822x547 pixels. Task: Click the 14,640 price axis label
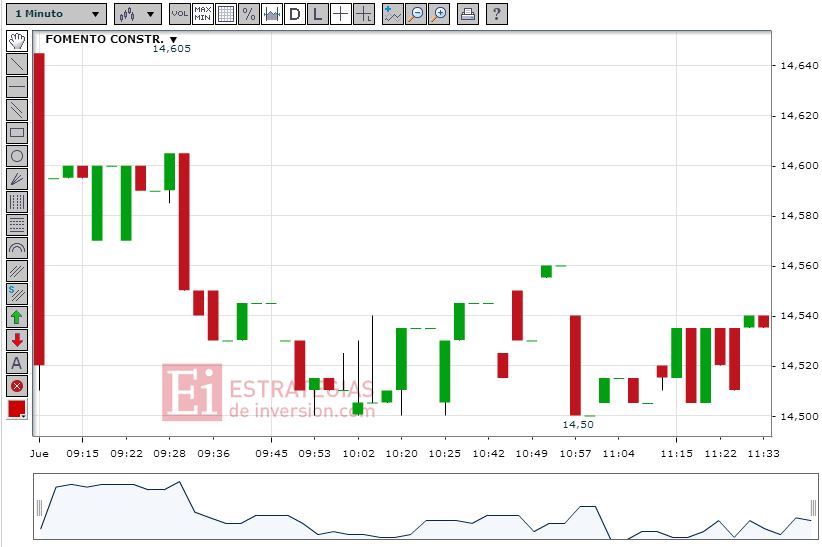799,66
